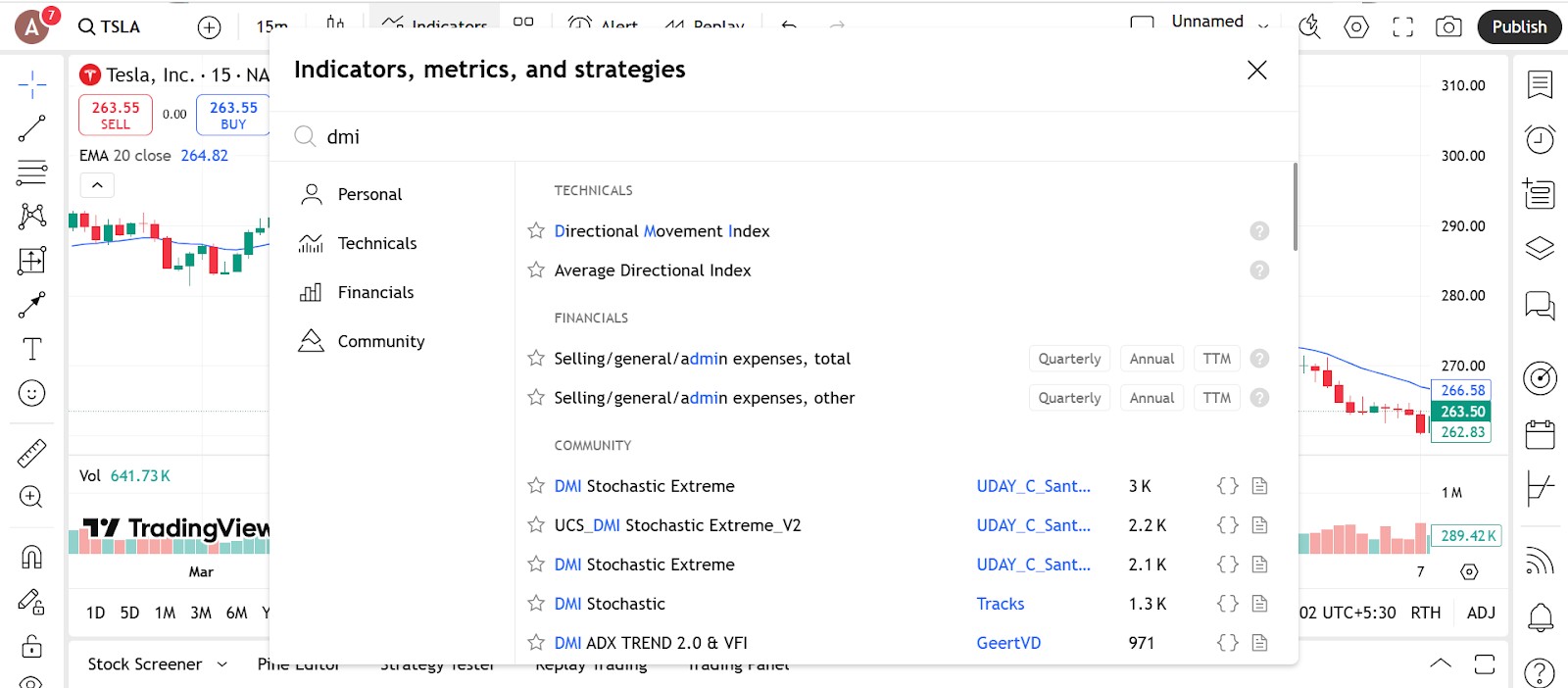Open the Unnamed layout dropdown

pos(1263,25)
